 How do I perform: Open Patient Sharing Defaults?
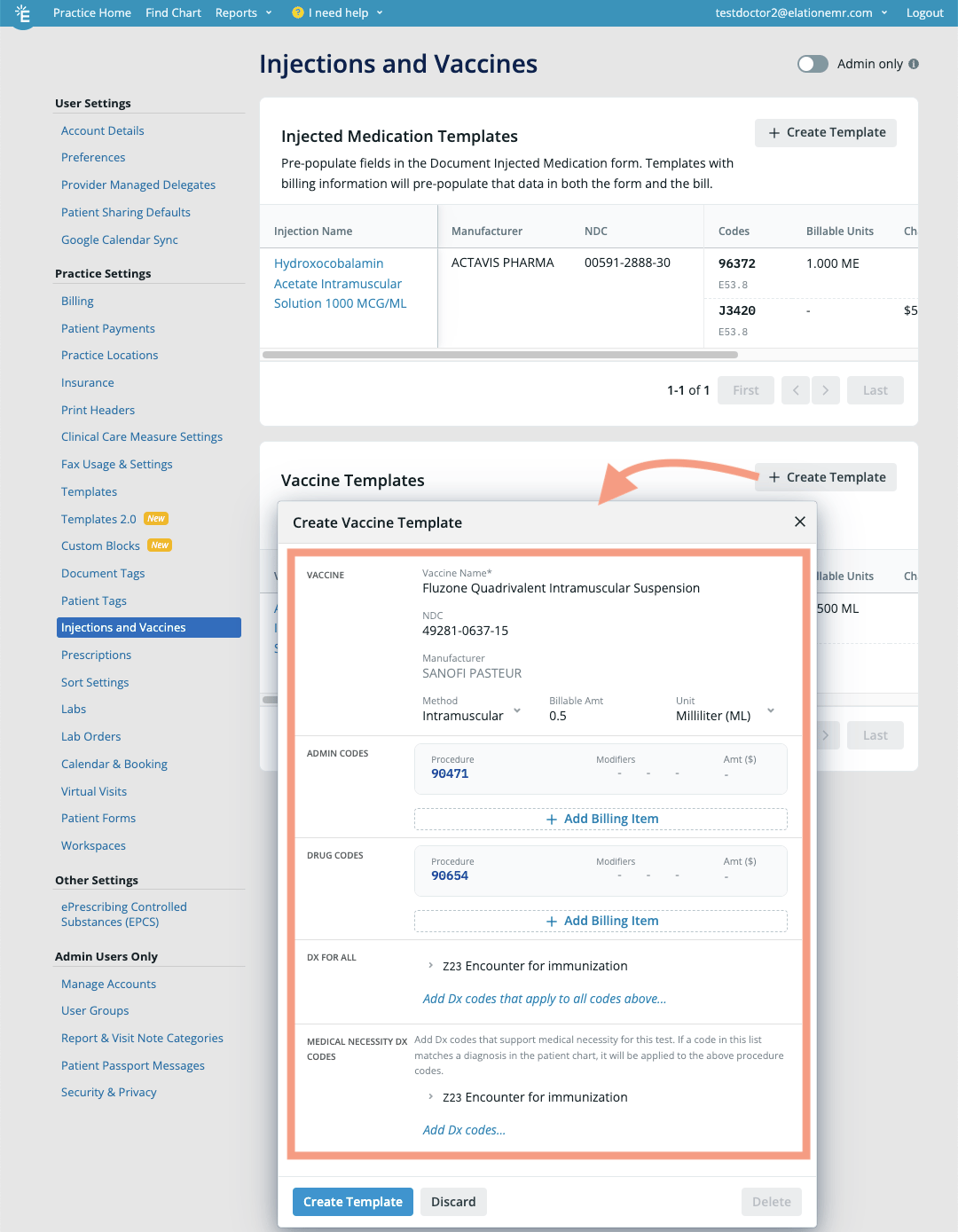coord(126,212)
